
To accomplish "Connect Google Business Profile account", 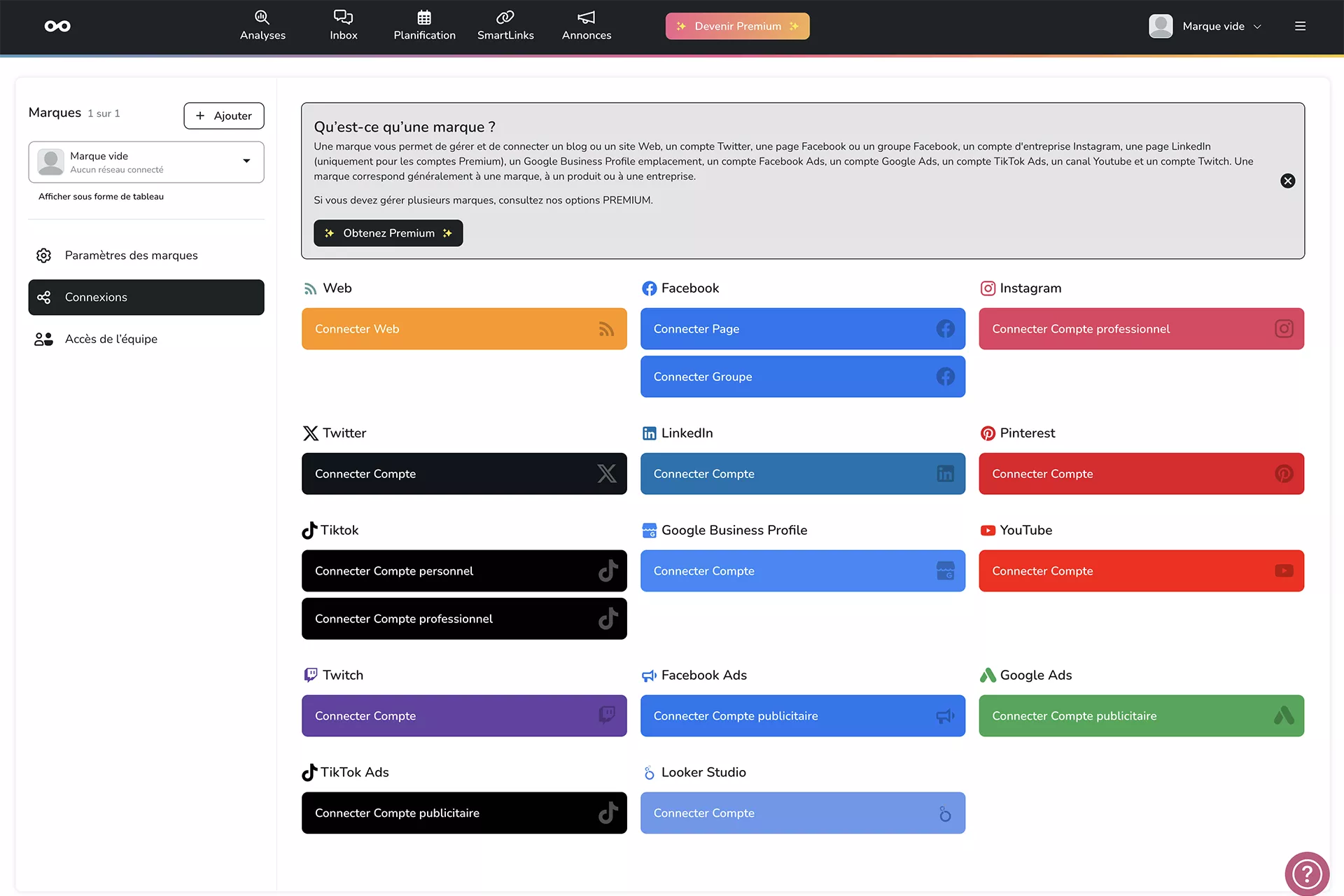I will click(802, 571).
